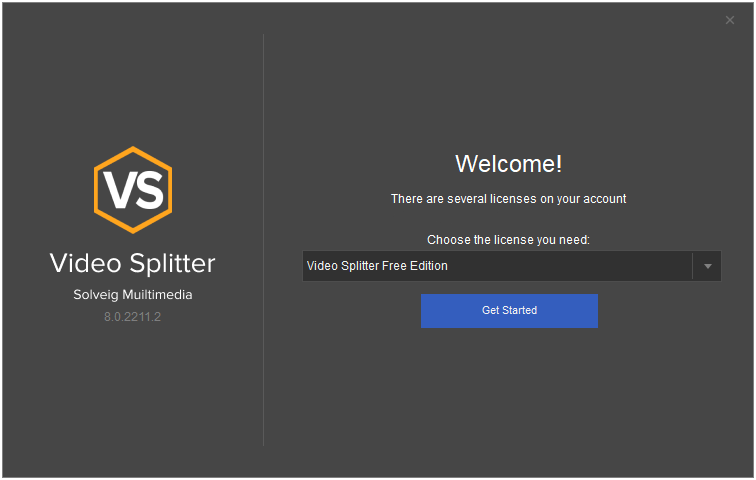Close the welcome dialog
The image size is (756, 480).
[729, 20]
